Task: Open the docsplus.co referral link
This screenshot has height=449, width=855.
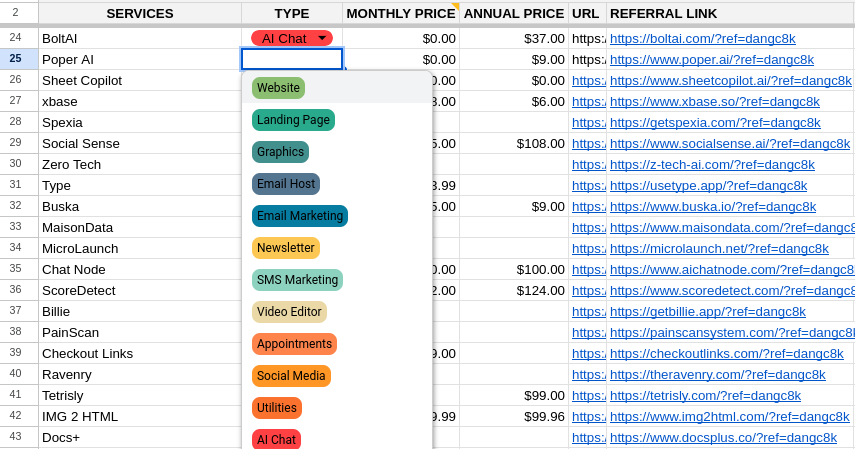Action: point(723,438)
